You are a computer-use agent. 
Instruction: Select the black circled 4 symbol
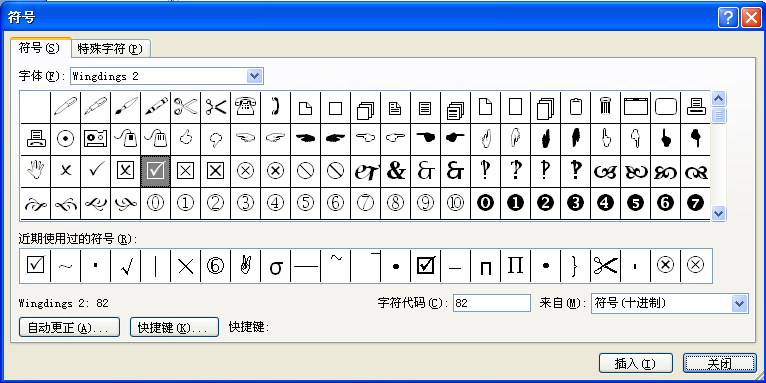(605, 203)
